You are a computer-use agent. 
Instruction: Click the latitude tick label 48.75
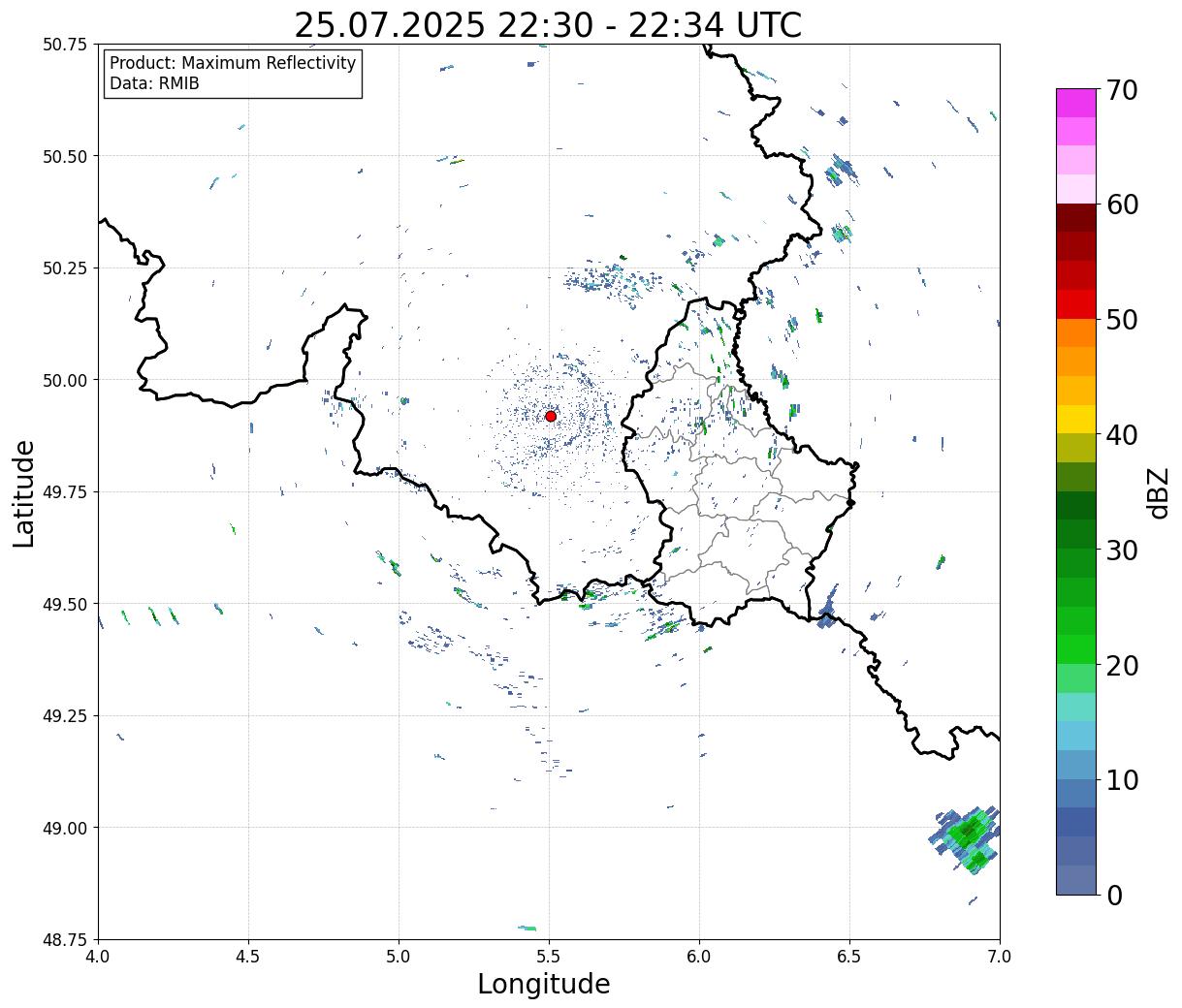pyautogui.click(x=64, y=939)
